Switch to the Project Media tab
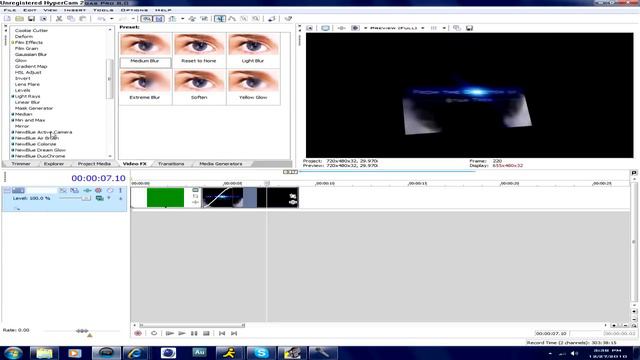Image resolution: width=640 pixels, height=360 pixels. click(94, 164)
